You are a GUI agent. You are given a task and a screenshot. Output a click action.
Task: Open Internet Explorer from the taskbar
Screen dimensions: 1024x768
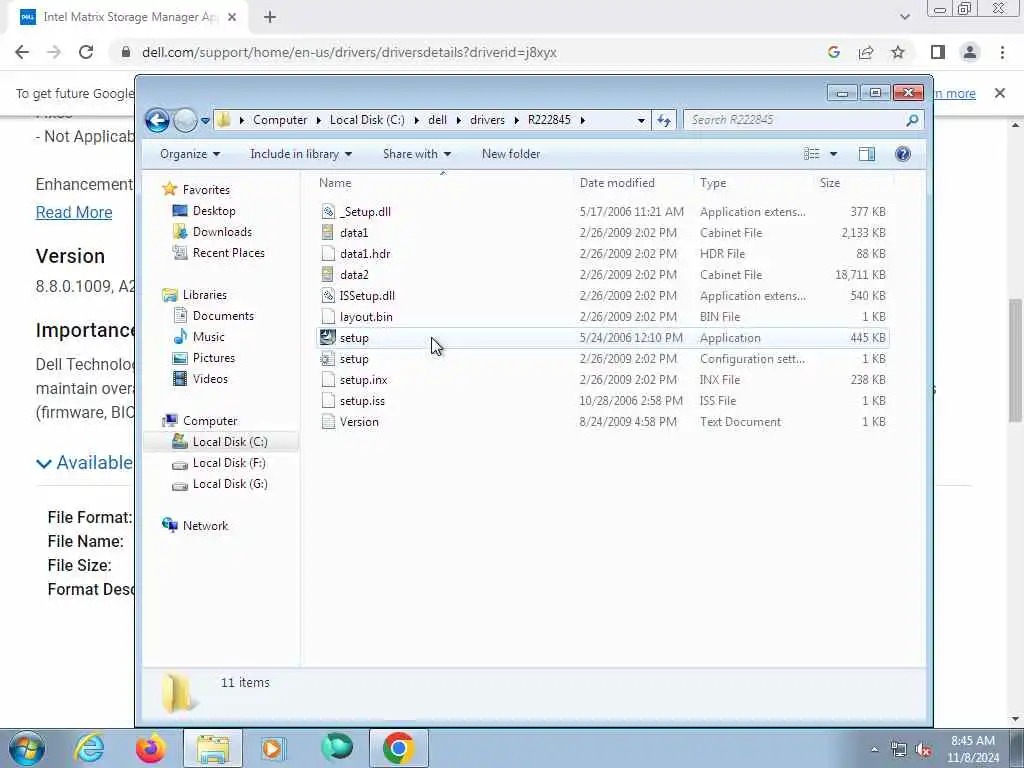click(89, 748)
